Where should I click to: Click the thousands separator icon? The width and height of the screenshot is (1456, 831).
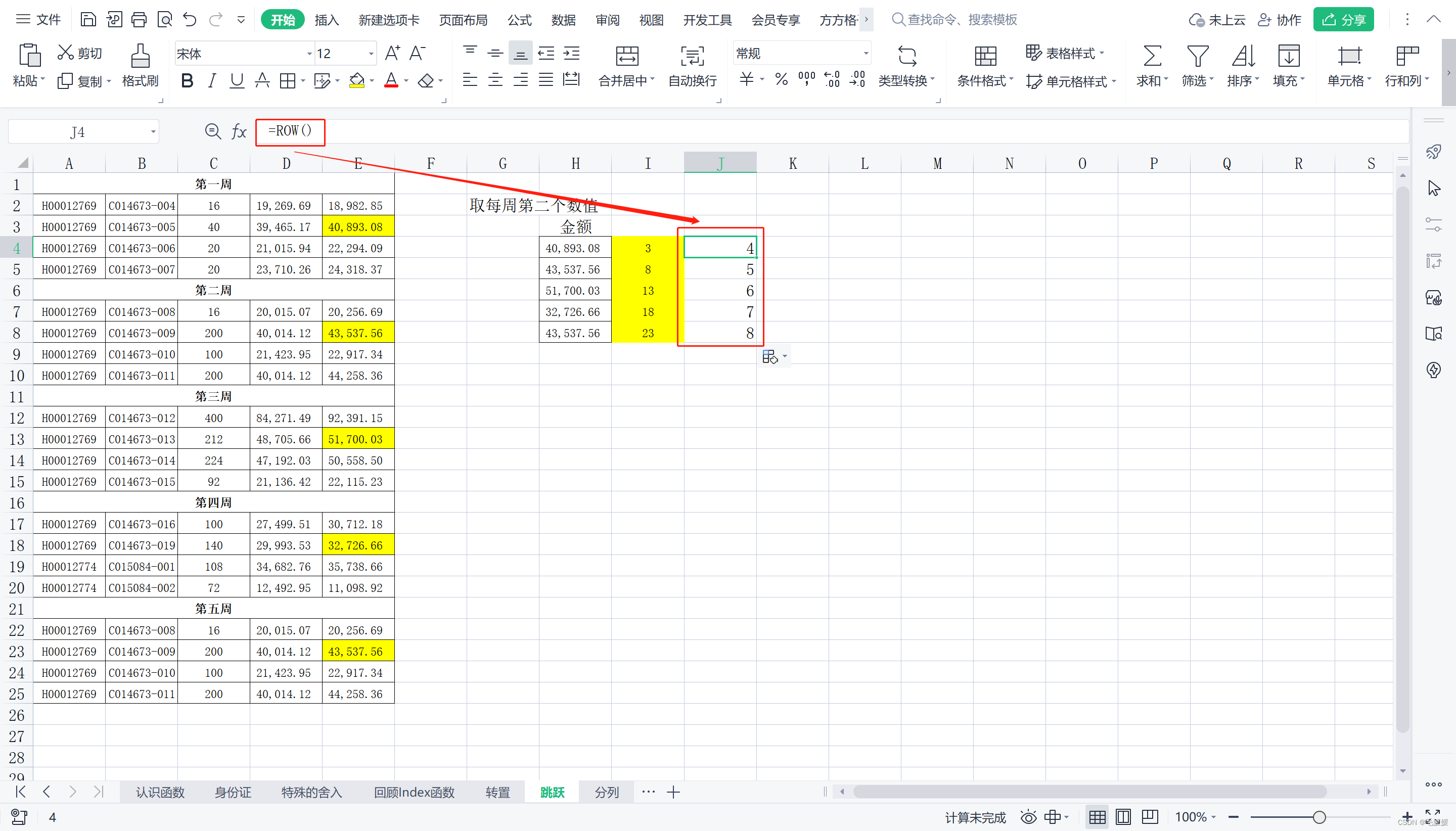pyautogui.click(x=806, y=79)
